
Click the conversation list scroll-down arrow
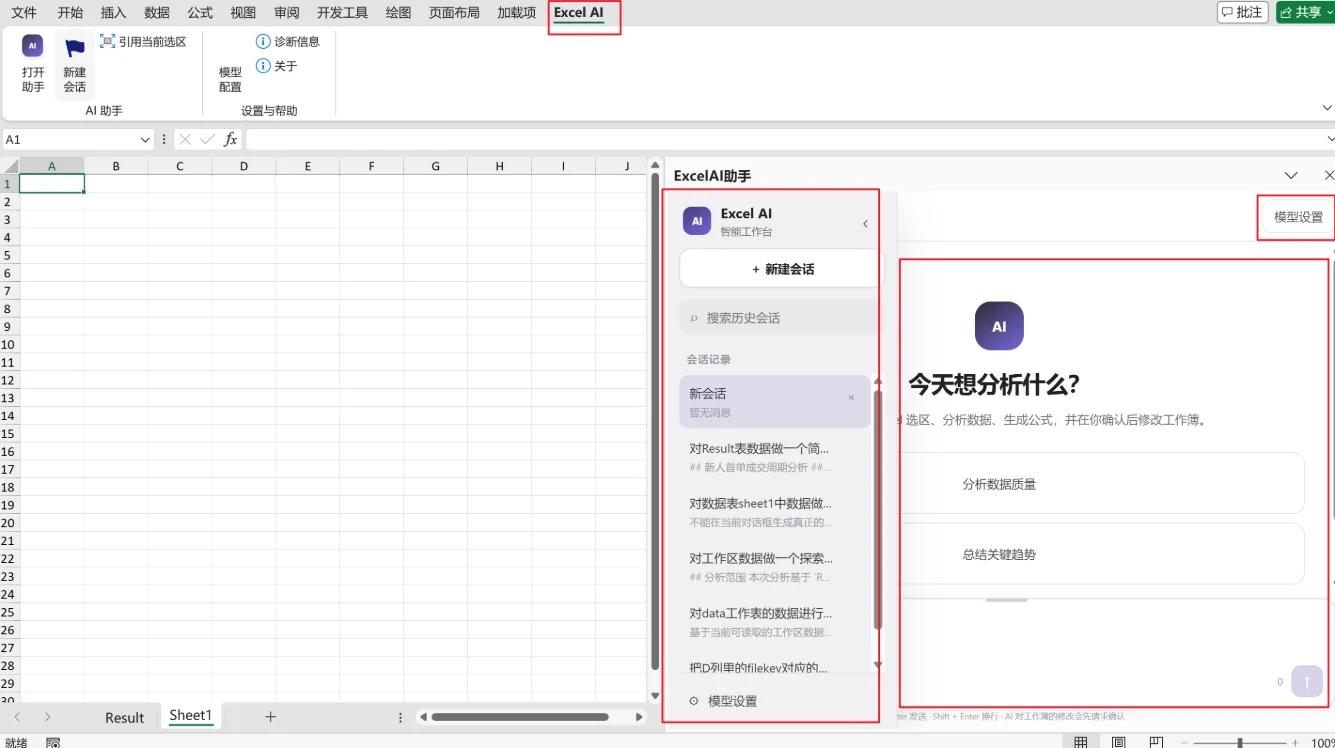pyautogui.click(x=878, y=665)
